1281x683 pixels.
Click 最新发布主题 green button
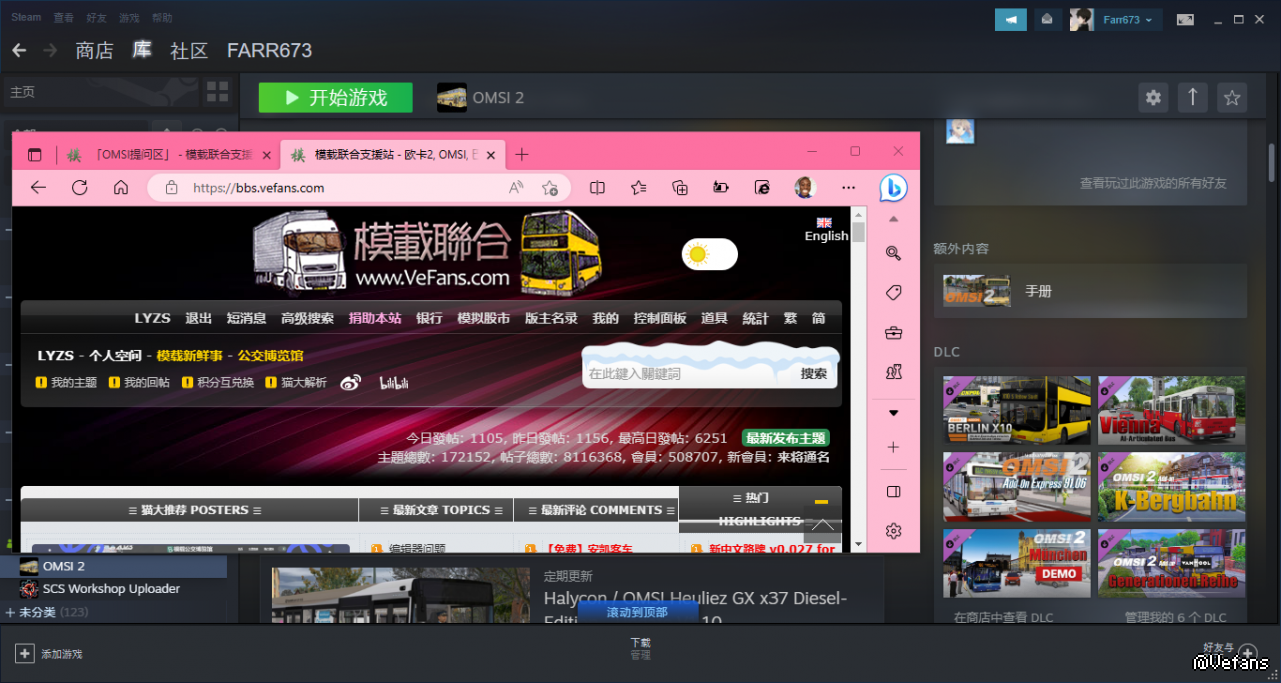tap(786, 438)
